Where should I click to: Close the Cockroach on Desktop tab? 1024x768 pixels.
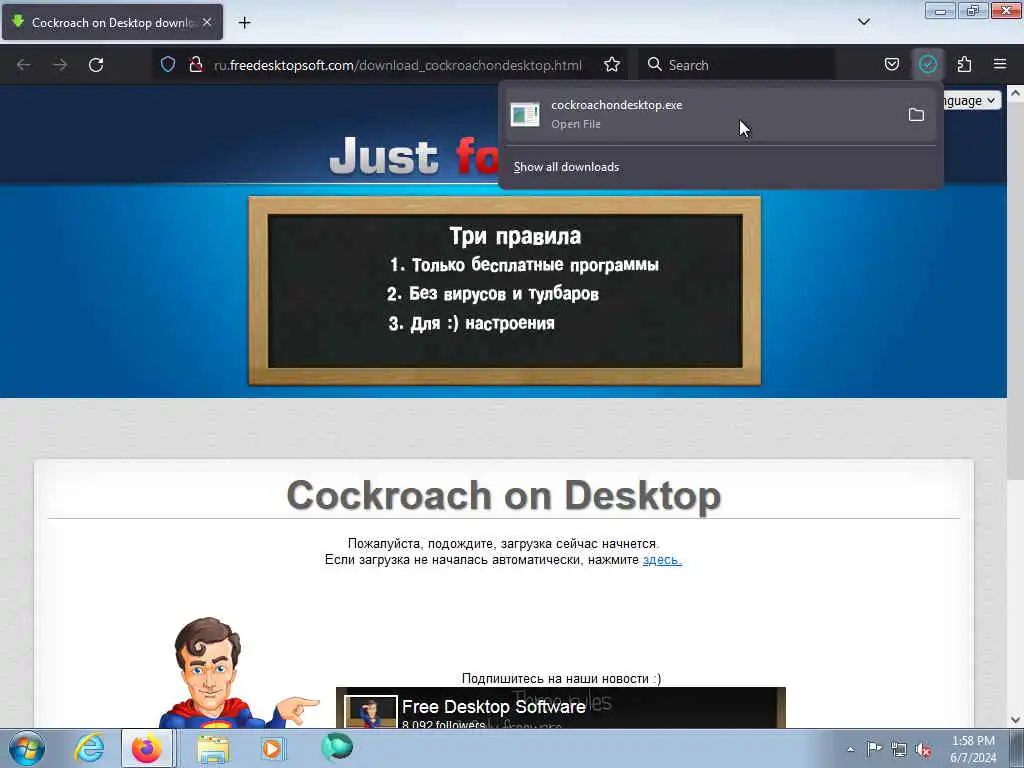tap(207, 22)
